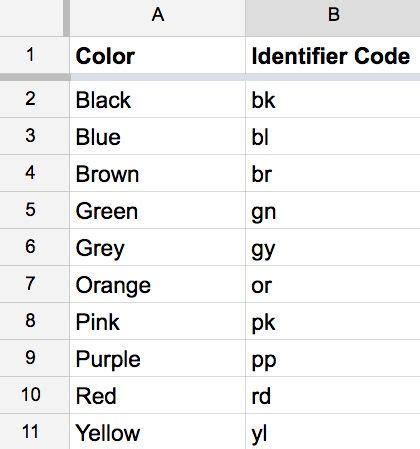The image size is (420, 449).
Task: Click the select-all corner box
Action: coord(31,18)
